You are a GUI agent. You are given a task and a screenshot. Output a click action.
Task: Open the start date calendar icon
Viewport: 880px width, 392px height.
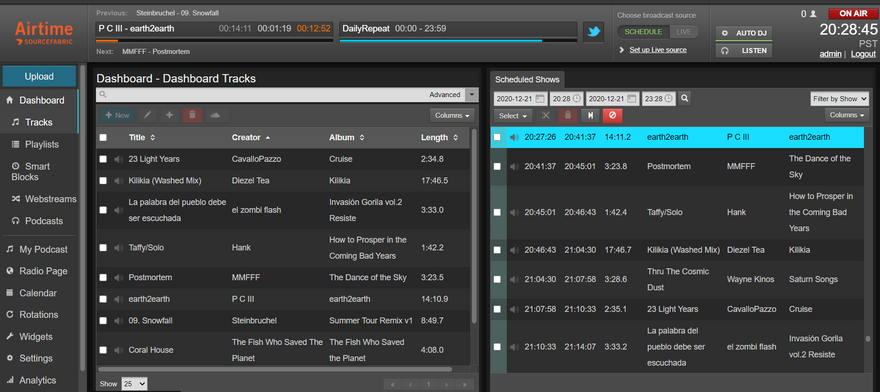[539, 99]
